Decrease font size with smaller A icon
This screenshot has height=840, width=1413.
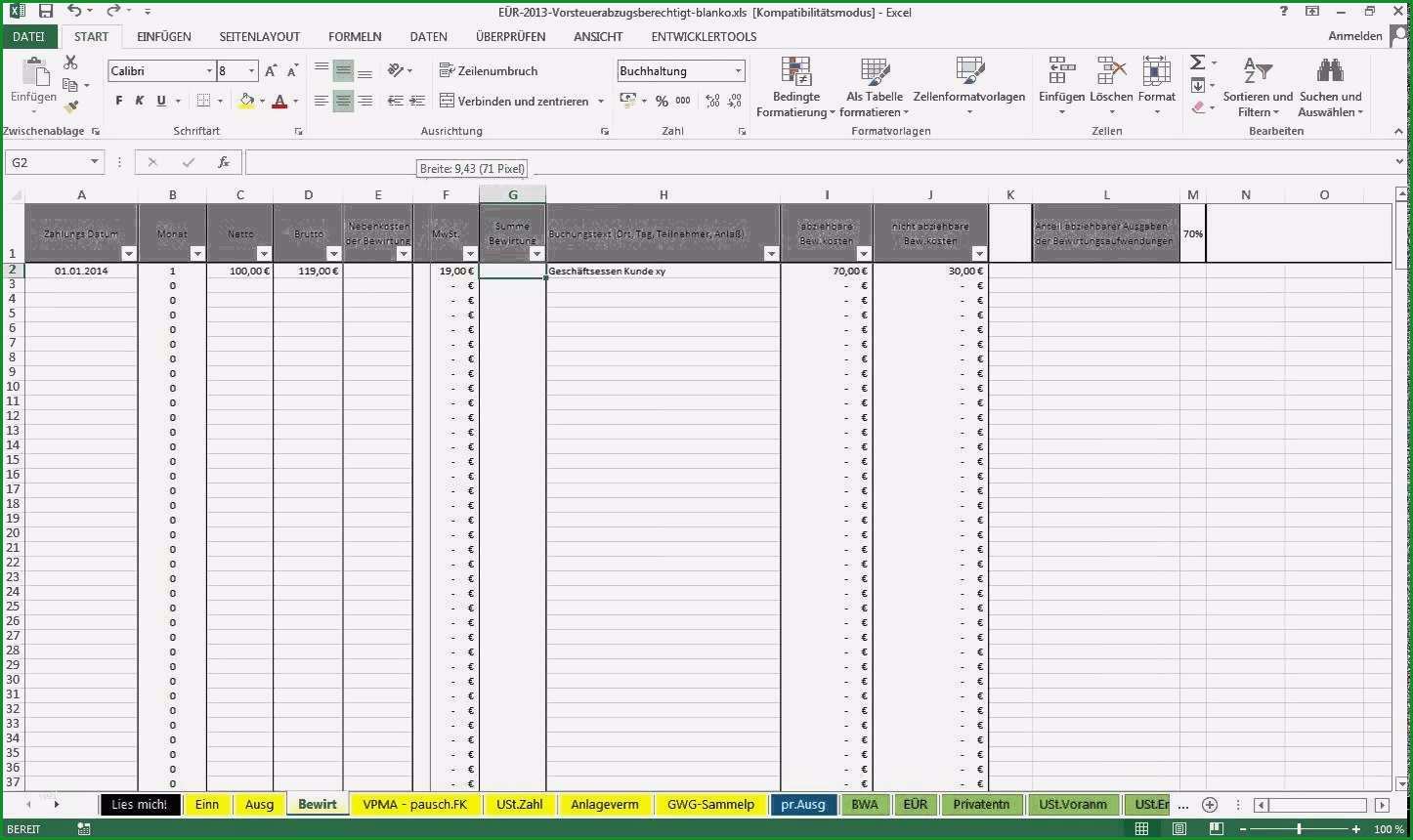coord(292,71)
